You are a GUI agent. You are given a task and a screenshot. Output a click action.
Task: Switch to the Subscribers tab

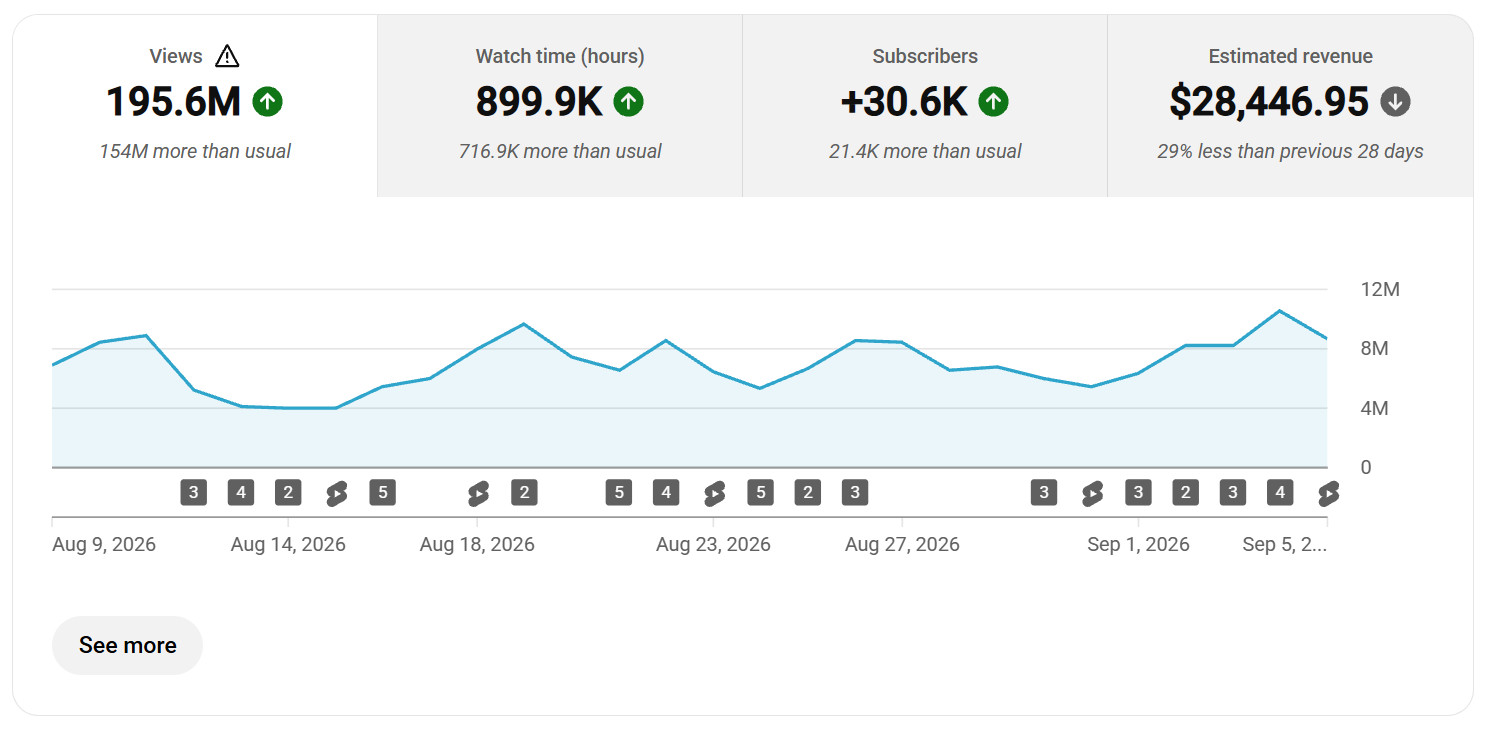925,106
